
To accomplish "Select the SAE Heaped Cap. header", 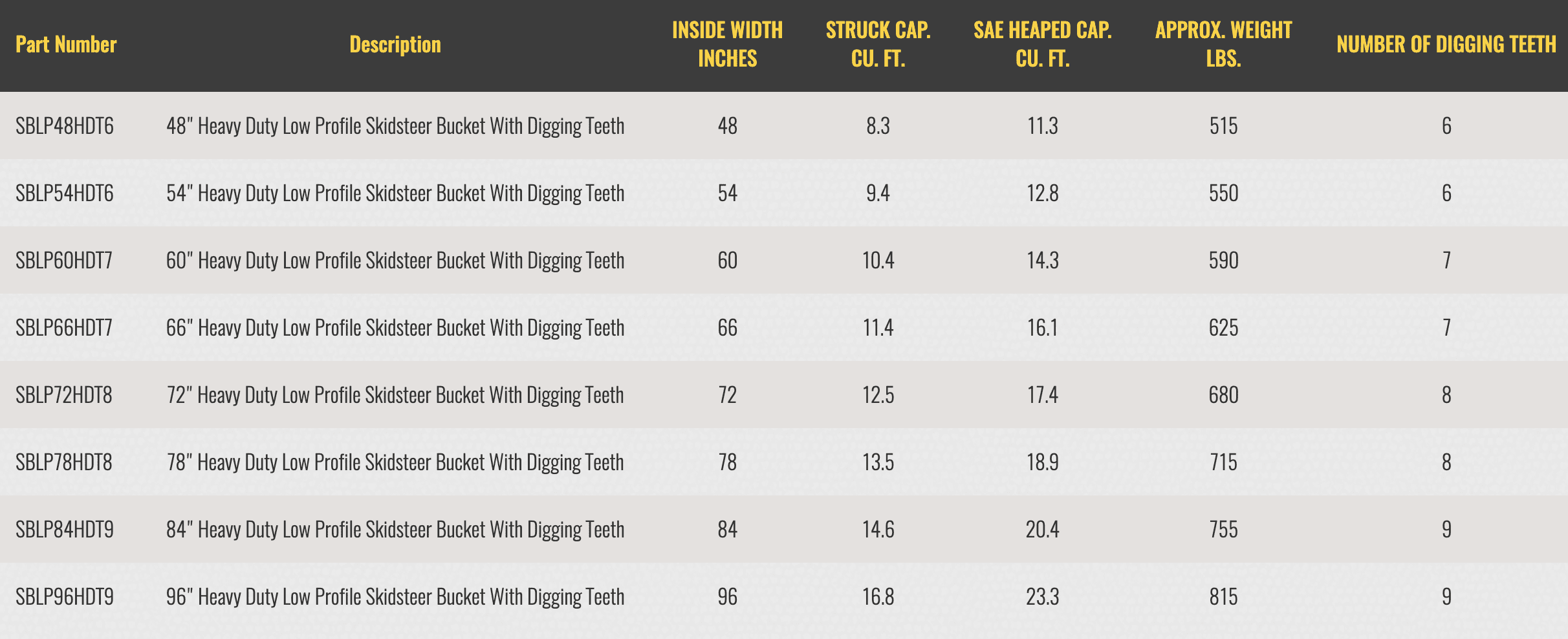I will point(1042,45).
